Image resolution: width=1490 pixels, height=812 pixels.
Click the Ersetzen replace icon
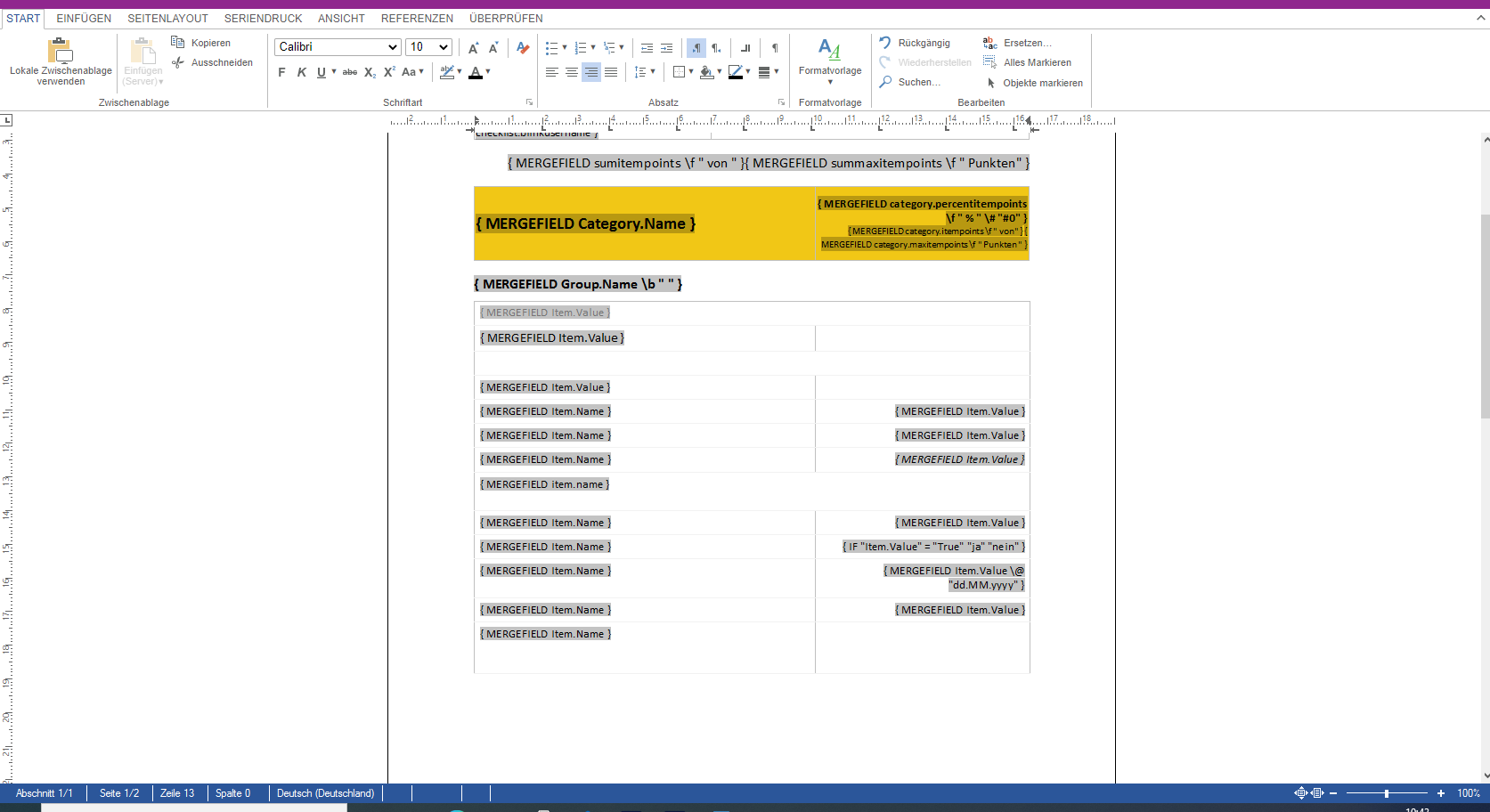pos(990,43)
